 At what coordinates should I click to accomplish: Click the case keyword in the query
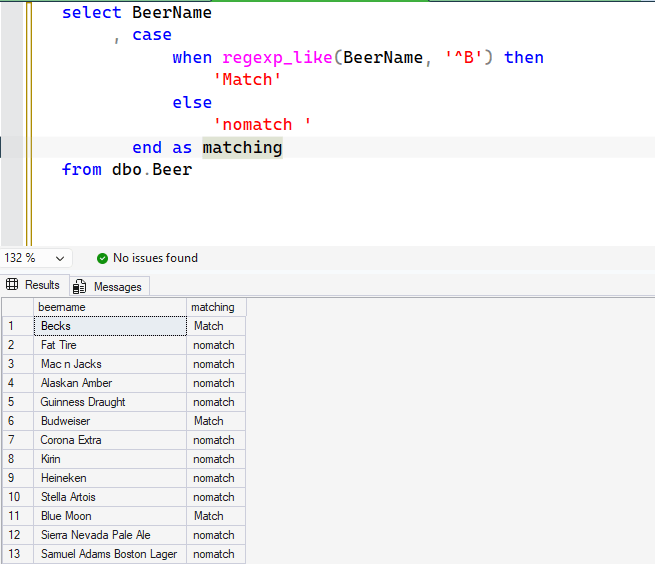coord(152,35)
